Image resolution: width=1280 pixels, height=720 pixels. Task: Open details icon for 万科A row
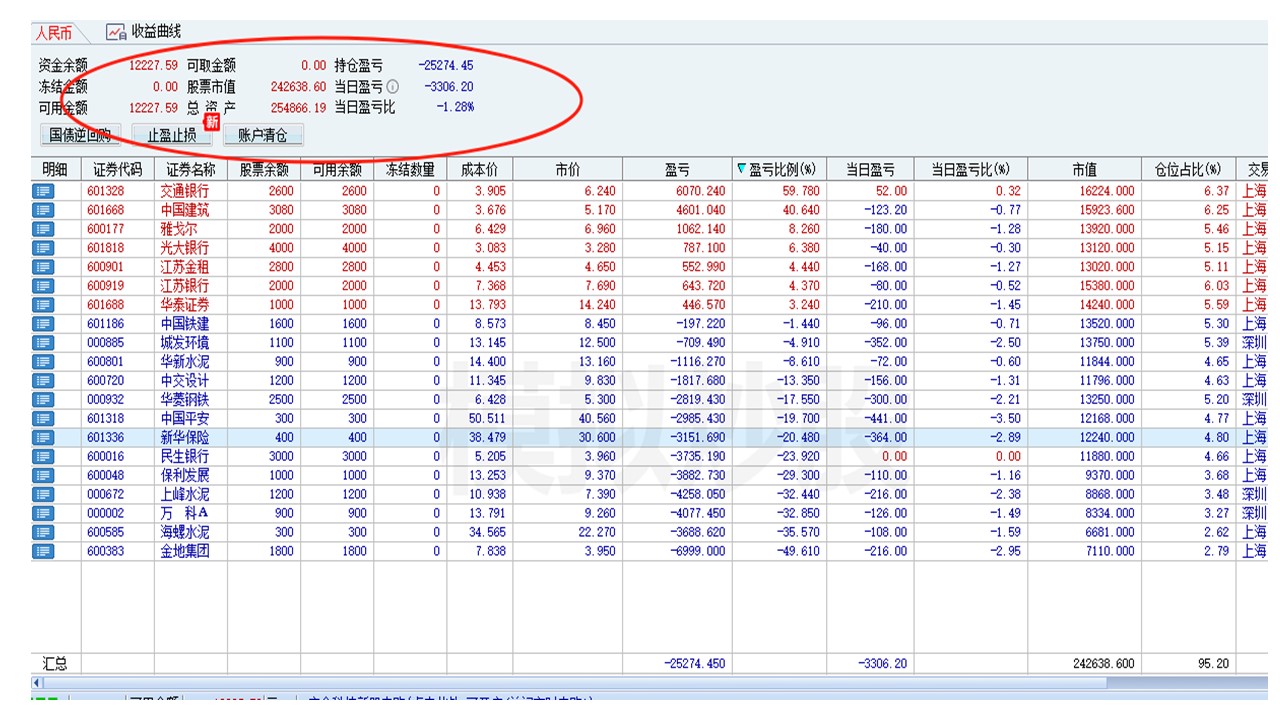tap(43, 513)
